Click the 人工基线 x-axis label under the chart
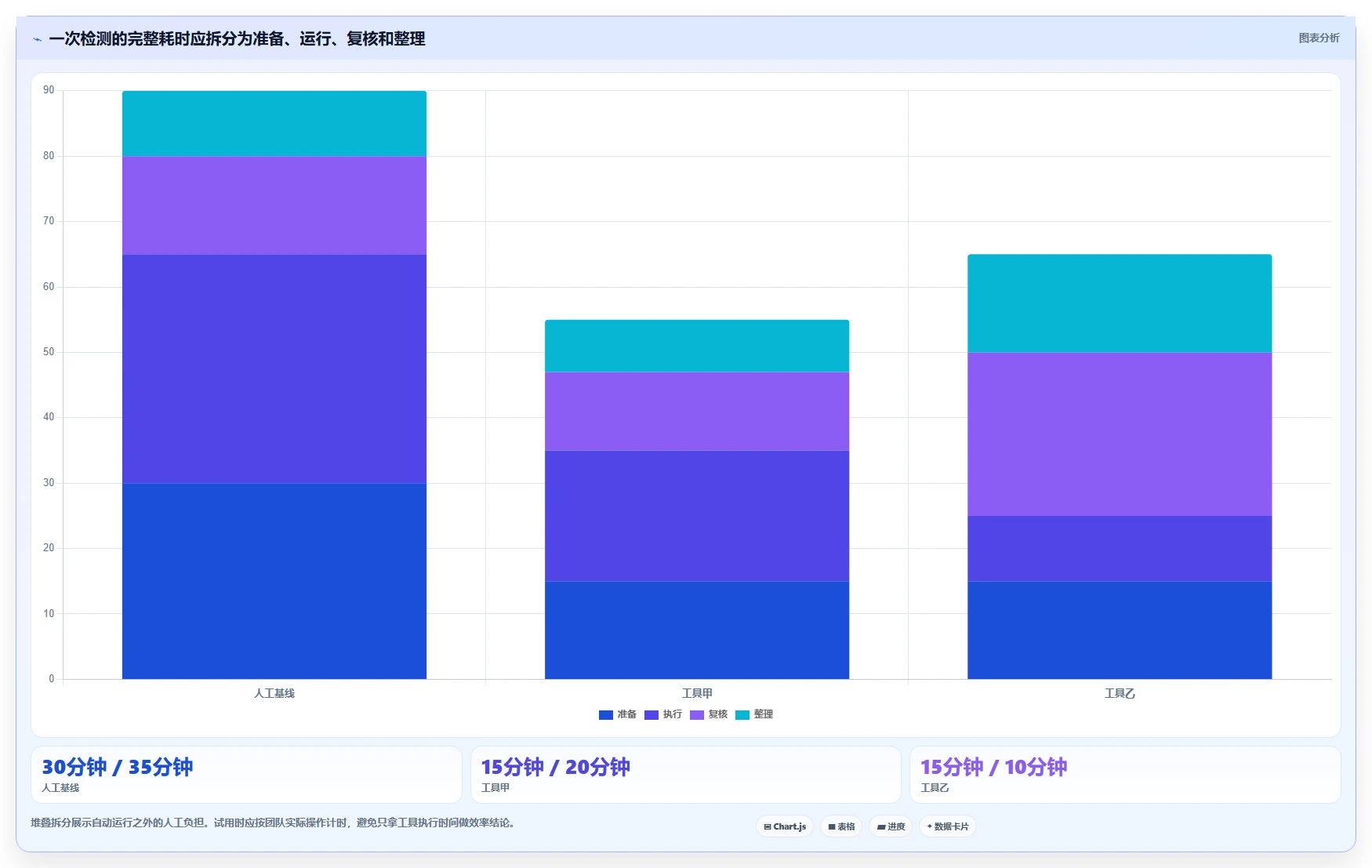 click(x=274, y=693)
